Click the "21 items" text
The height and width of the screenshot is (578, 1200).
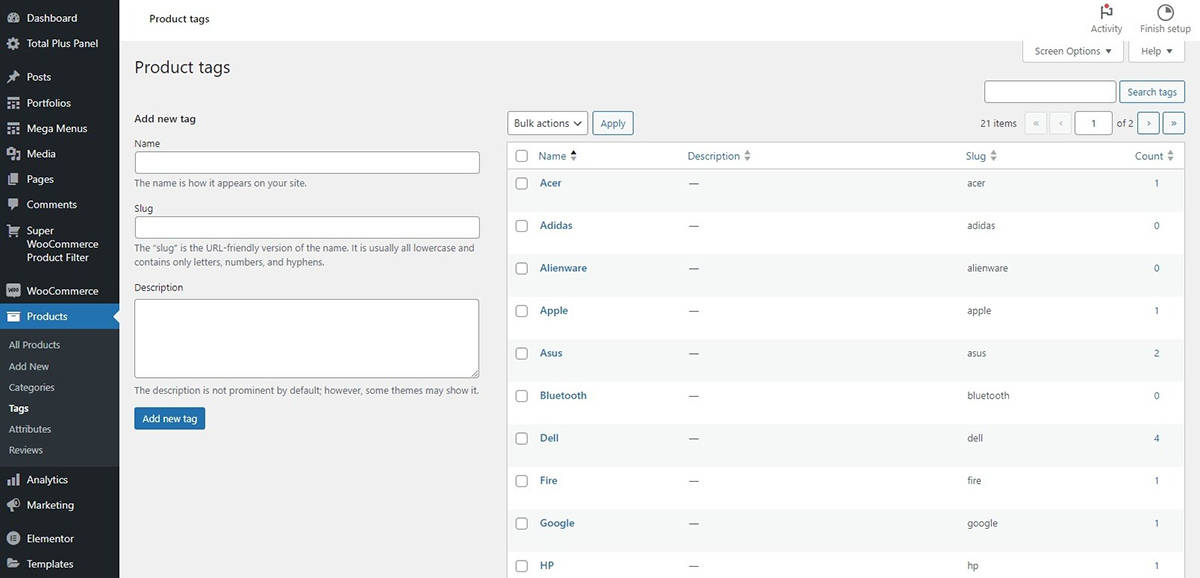[998, 123]
